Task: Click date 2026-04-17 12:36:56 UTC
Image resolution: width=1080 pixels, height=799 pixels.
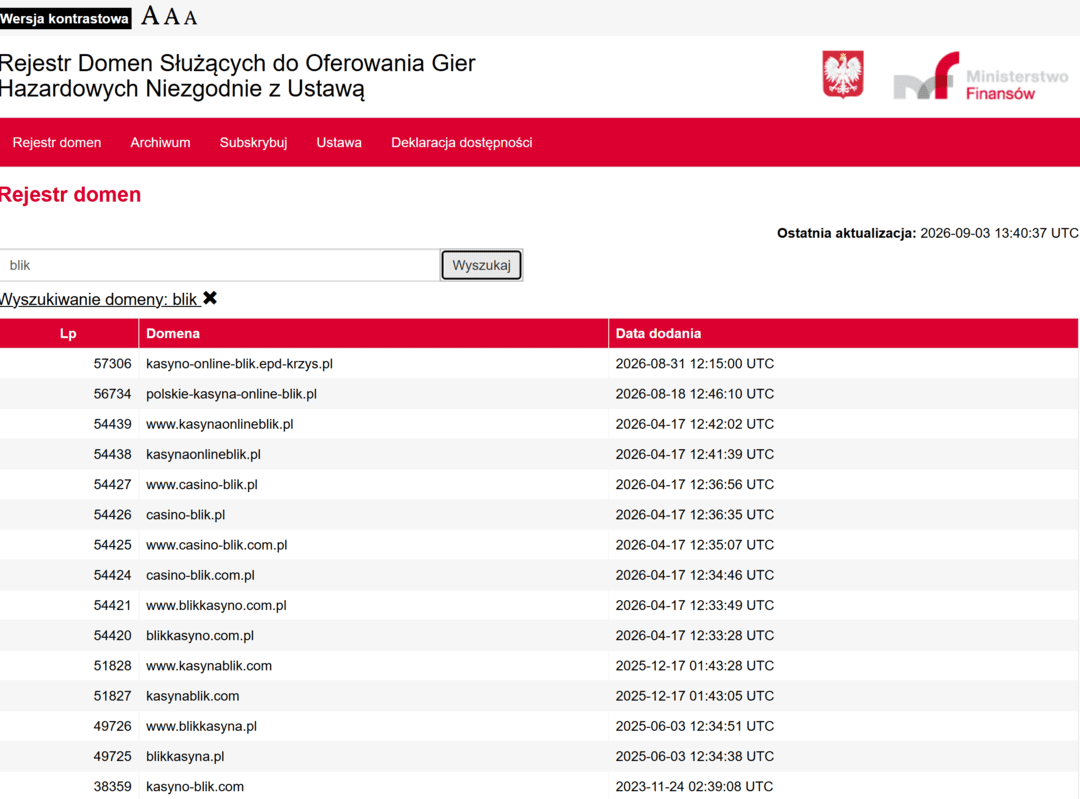Action: point(694,485)
